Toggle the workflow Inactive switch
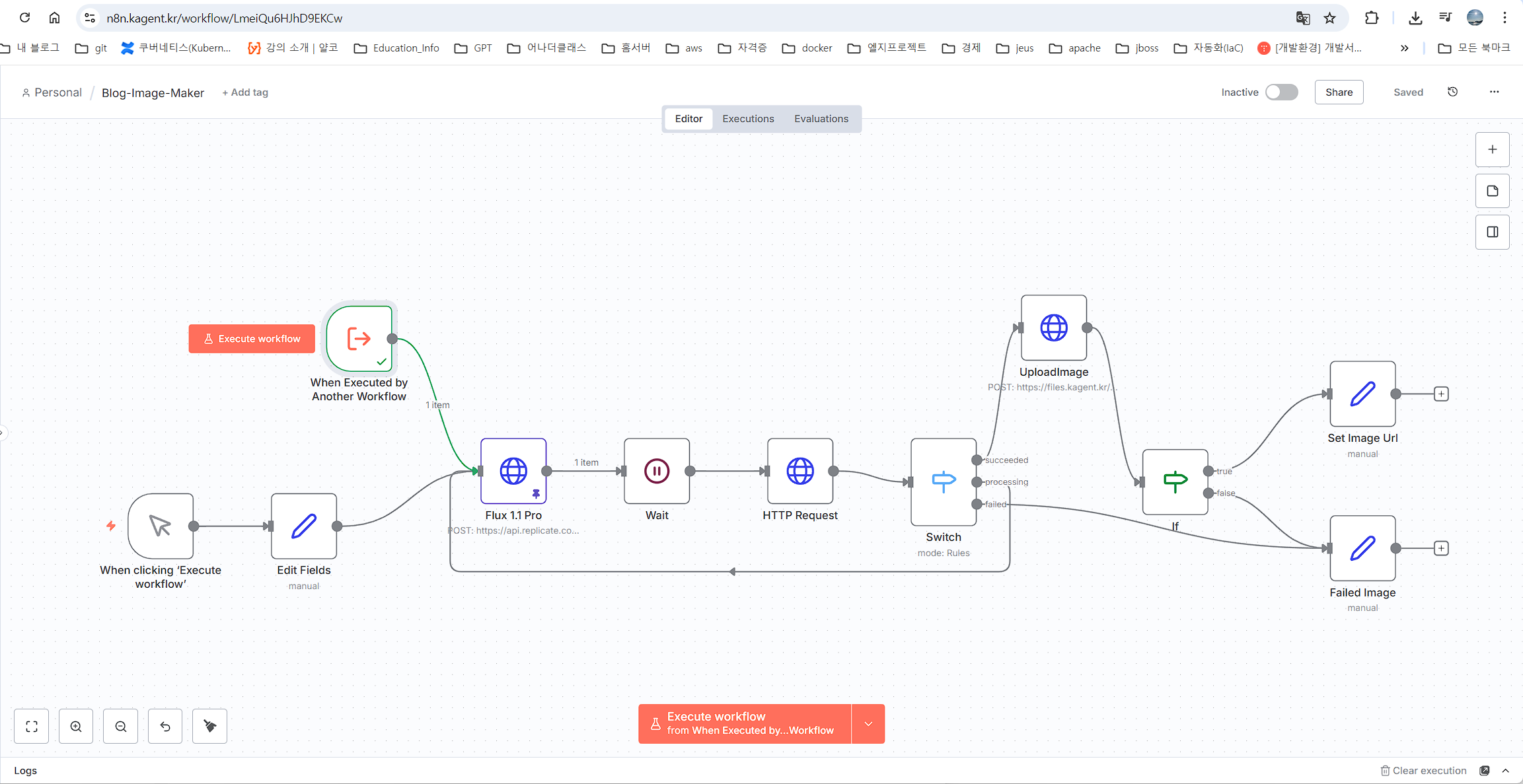 (1281, 92)
